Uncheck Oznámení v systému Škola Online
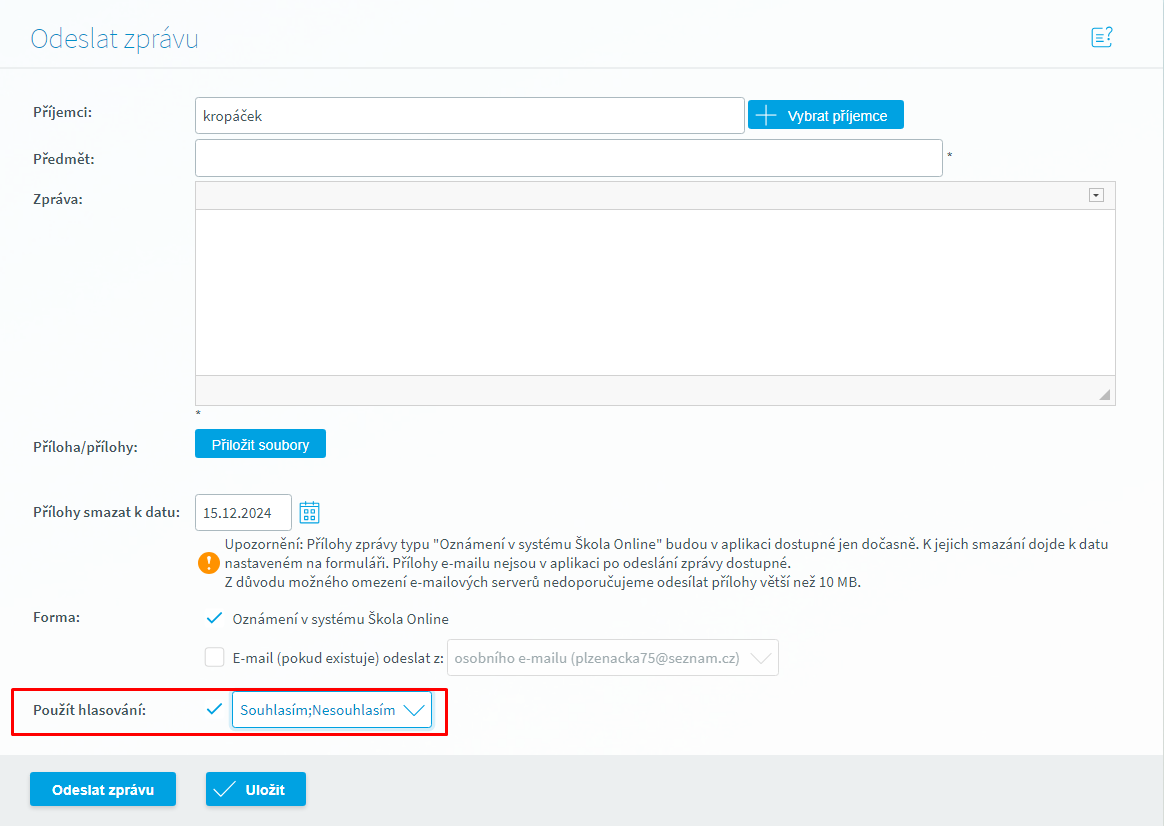Viewport: 1164px width, 826px height. tap(213, 619)
